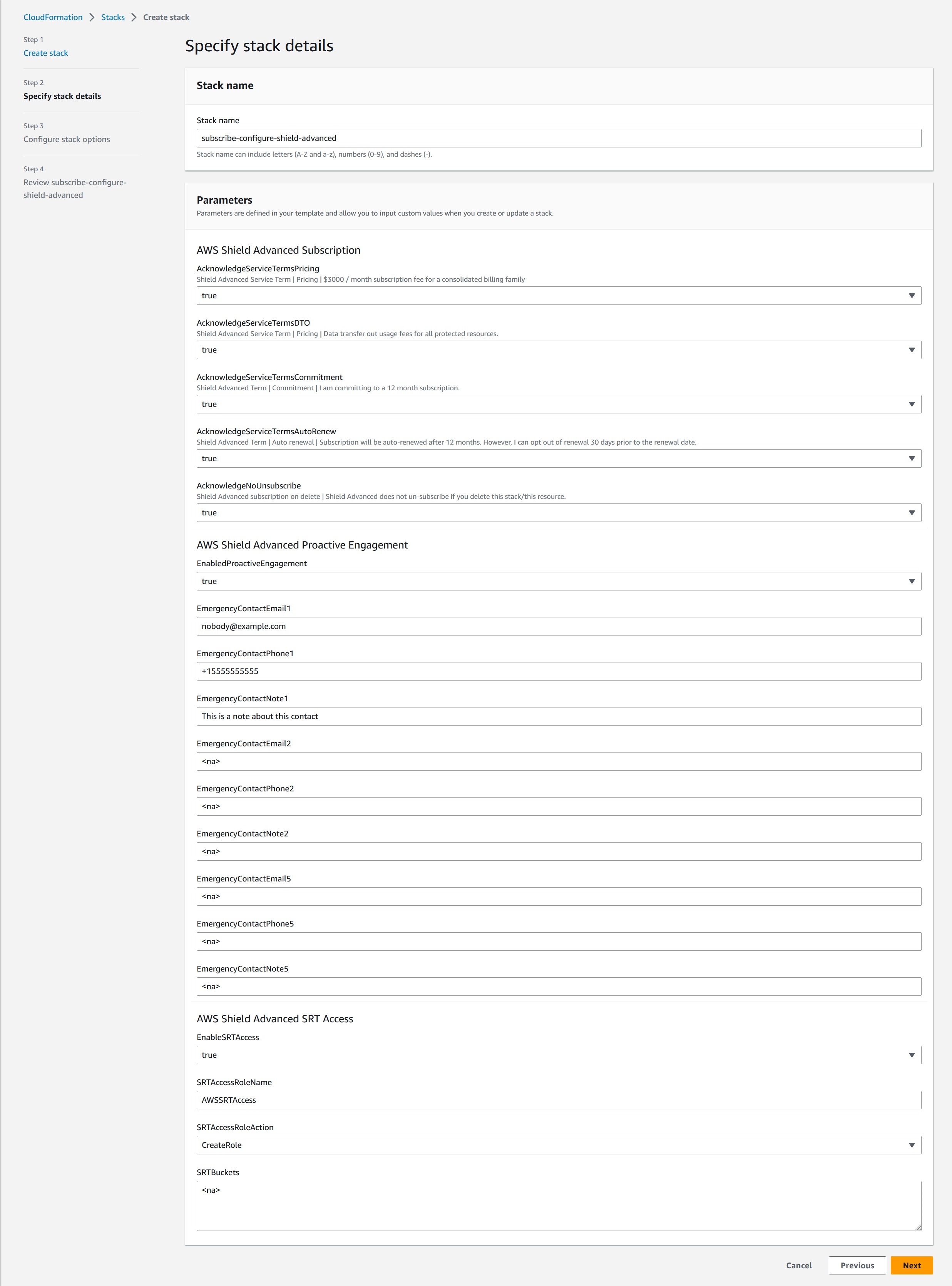Select the SRTAccessRoleName text field
Image resolution: width=952 pixels, height=1286 pixels.
coord(559,1100)
